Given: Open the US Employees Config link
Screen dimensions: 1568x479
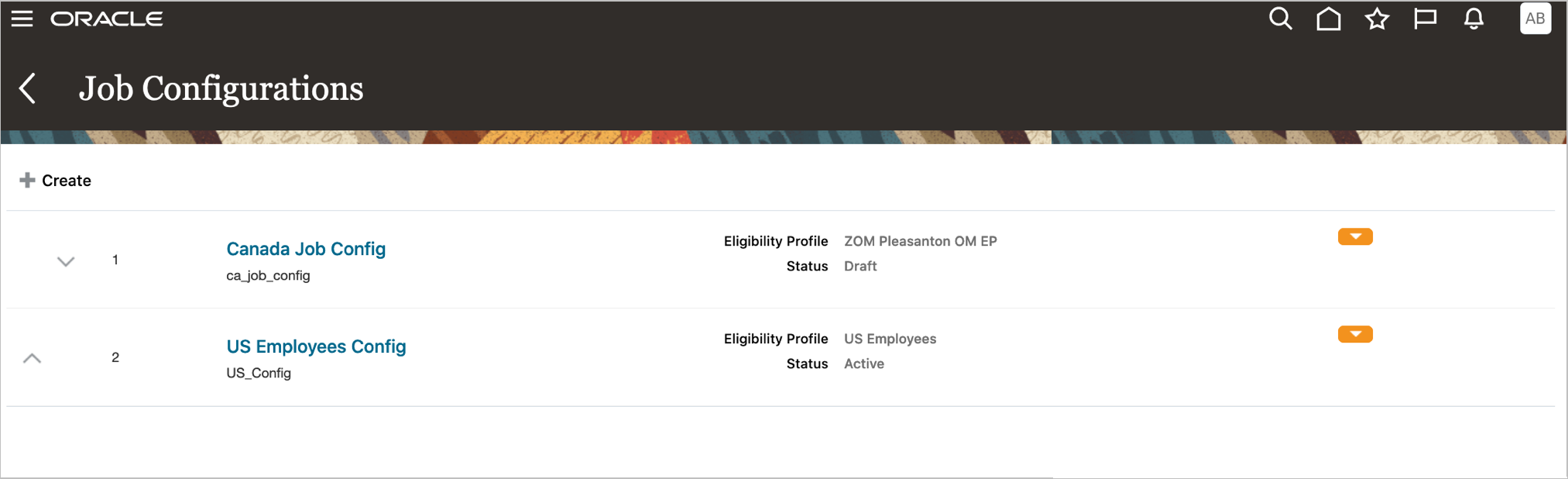Looking at the screenshot, I should 315,346.
